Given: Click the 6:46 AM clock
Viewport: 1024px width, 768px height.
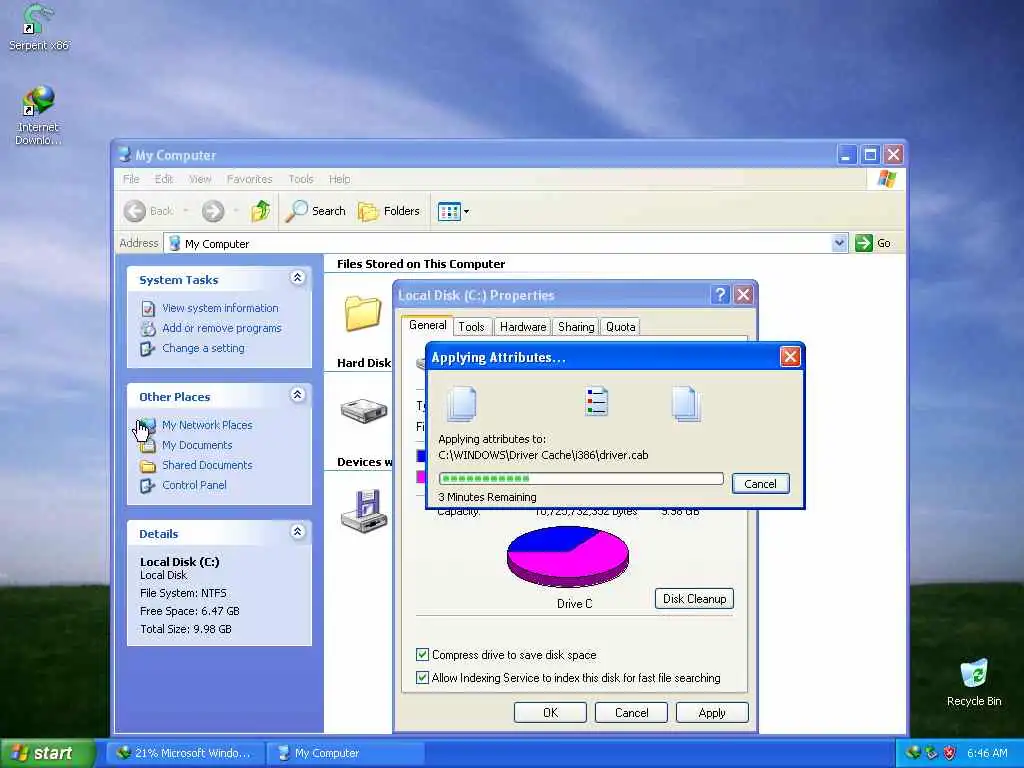Looking at the screenshot, I should click(x=987, y=753).
